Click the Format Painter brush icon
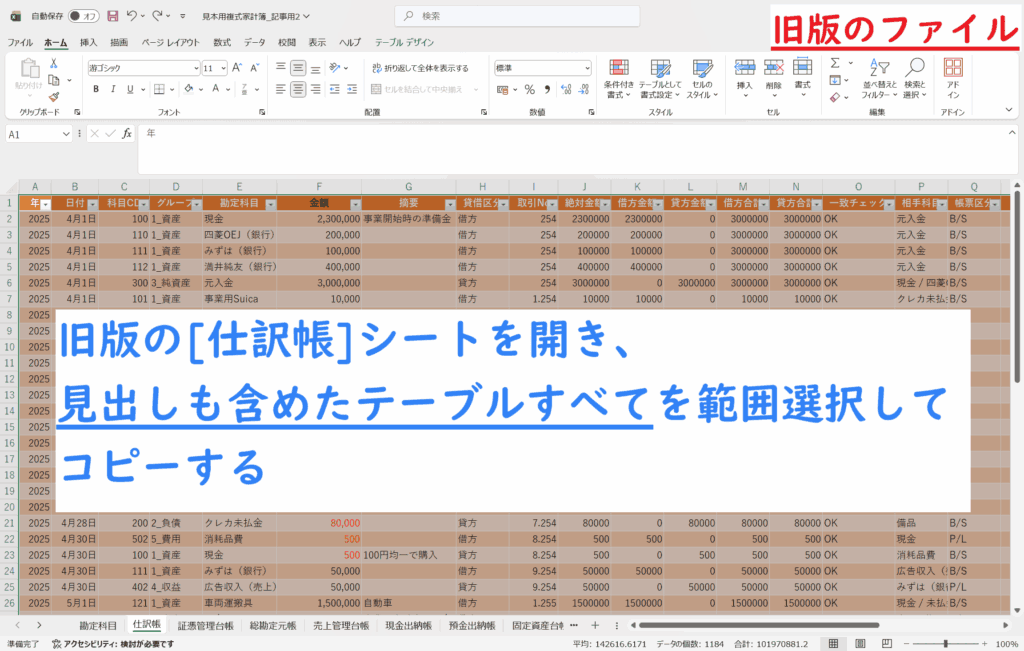This screenshot has height=651, width=1024. pos(54,97)
